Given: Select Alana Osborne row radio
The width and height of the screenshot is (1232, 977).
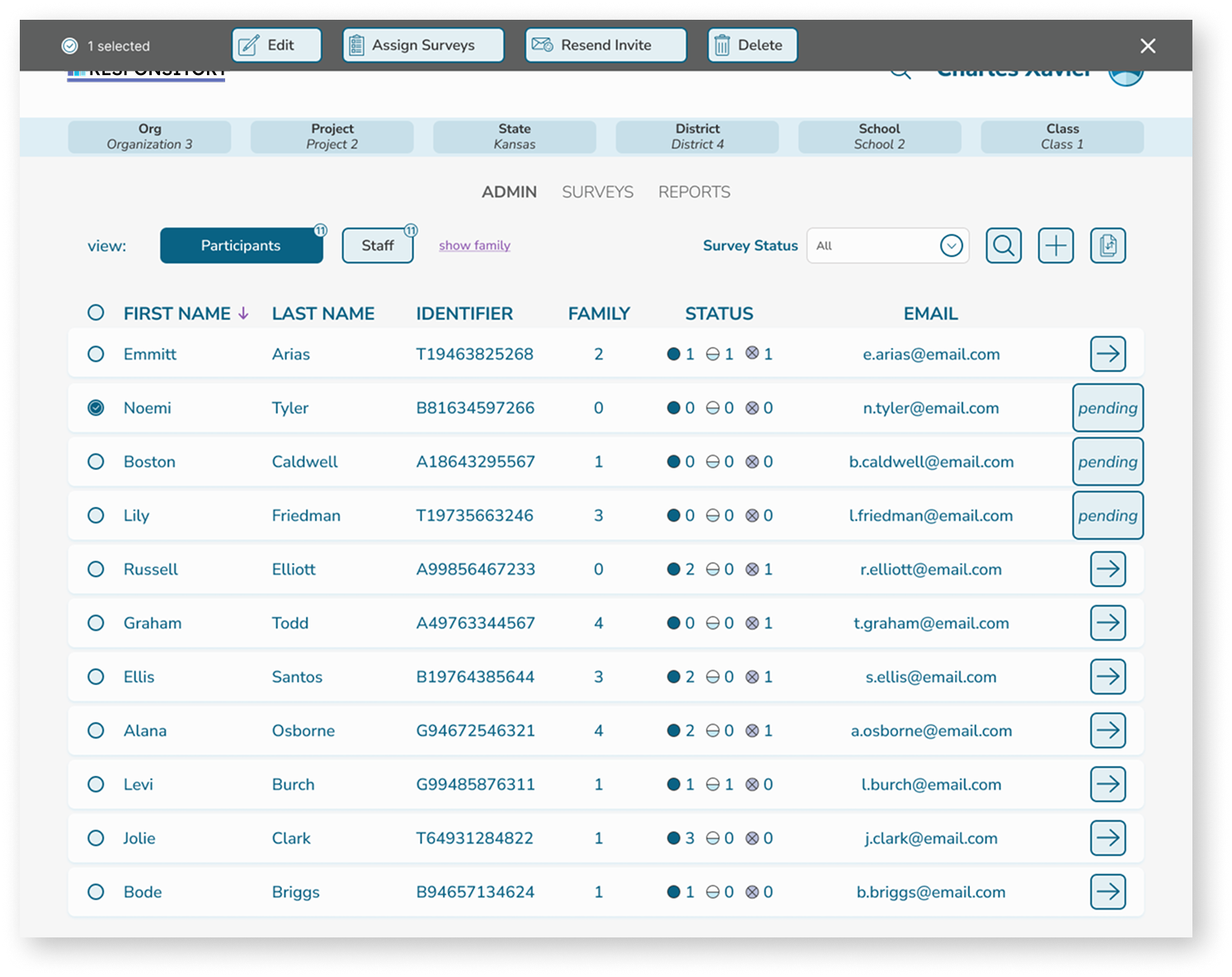Looking at the screenshot, I should (96, 730).
